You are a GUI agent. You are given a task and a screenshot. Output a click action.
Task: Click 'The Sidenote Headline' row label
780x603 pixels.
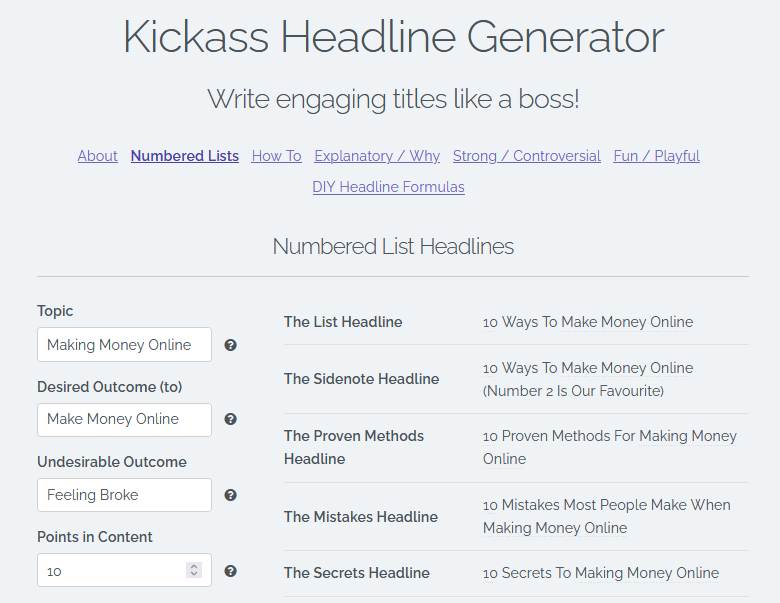pyautogui.click(x=362, y=379)
